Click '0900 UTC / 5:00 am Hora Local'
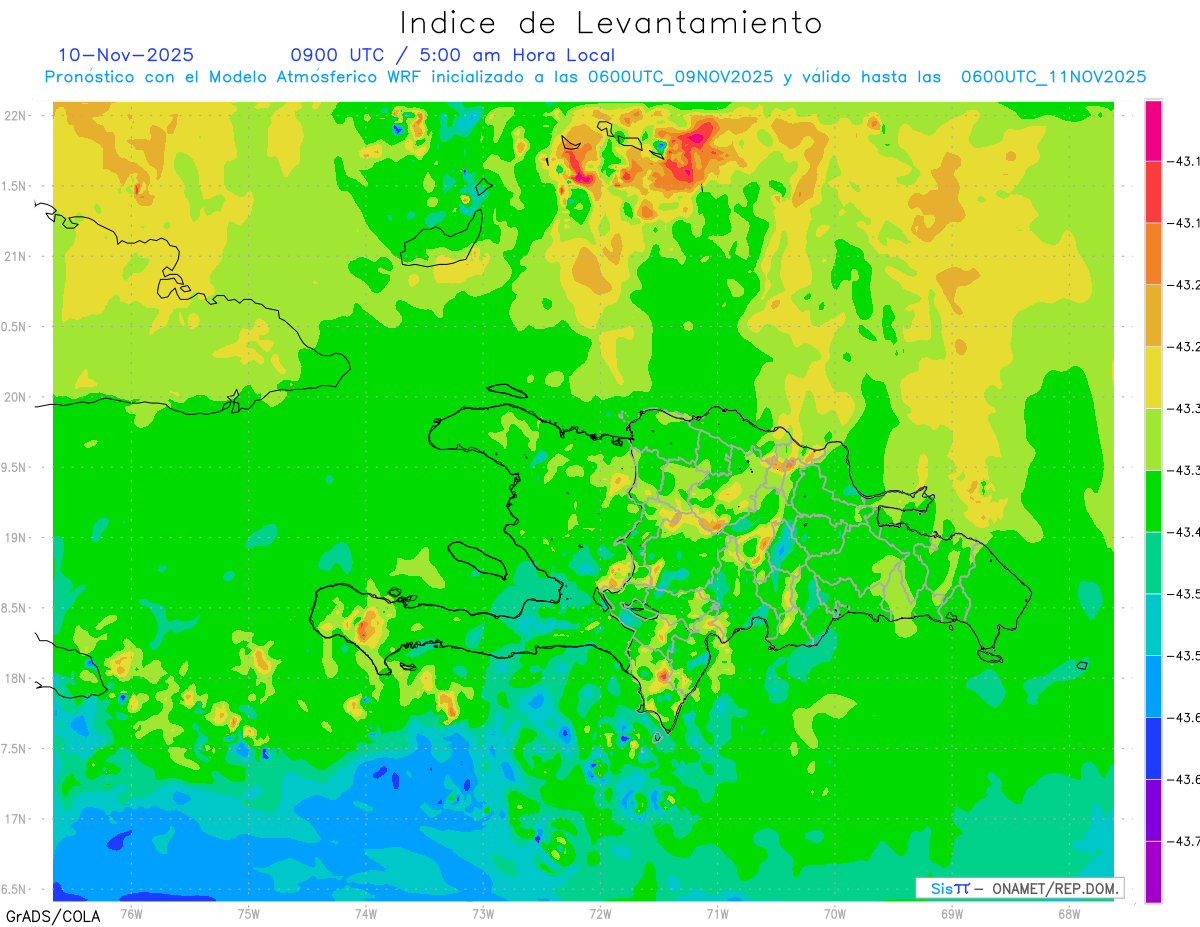The image size is (1200, 927). 452,55
